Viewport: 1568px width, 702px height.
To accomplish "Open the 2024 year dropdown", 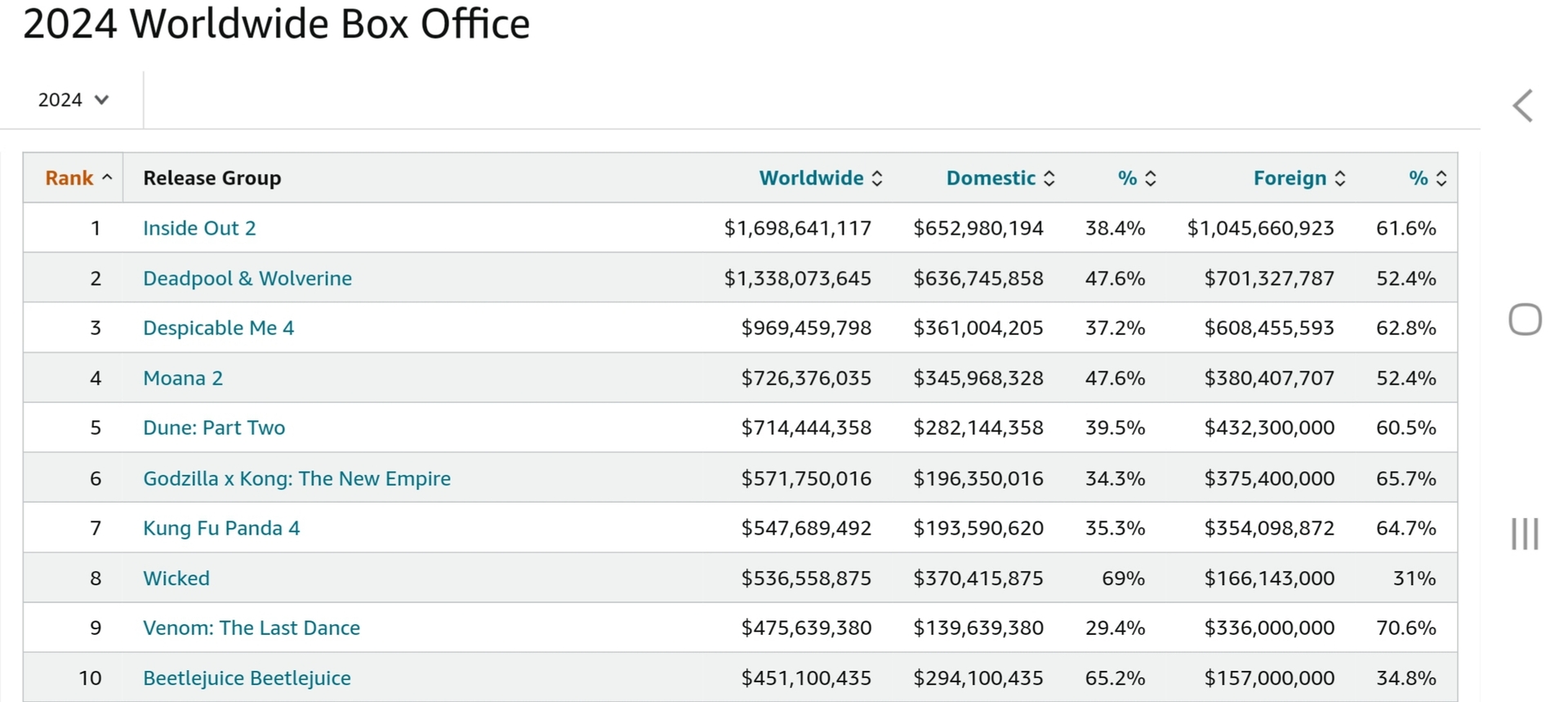I will [73, 100].
